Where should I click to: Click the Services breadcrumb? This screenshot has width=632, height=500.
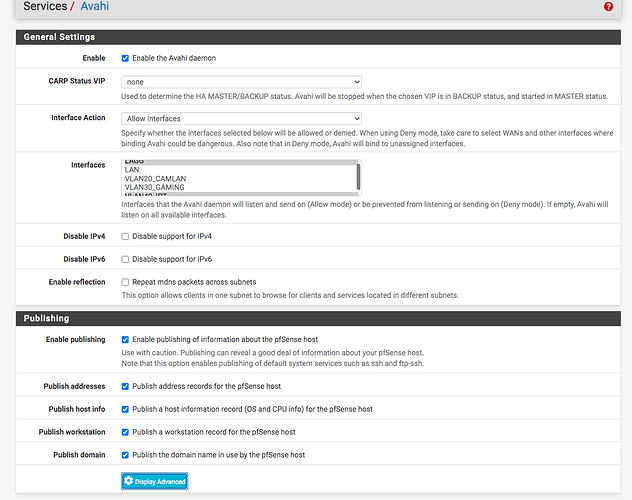(x=45, y=6)
